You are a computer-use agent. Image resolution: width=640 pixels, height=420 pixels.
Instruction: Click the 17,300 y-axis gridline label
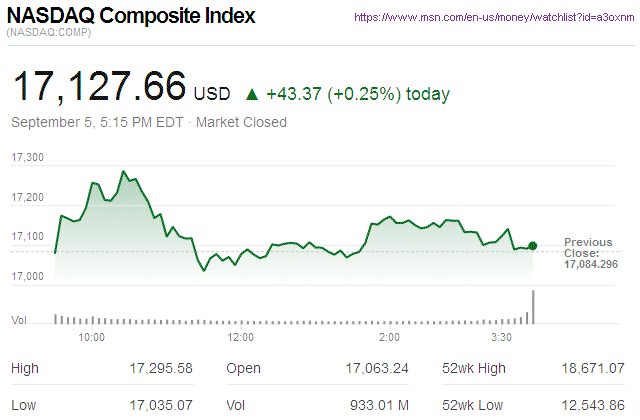tap(28, 158)
